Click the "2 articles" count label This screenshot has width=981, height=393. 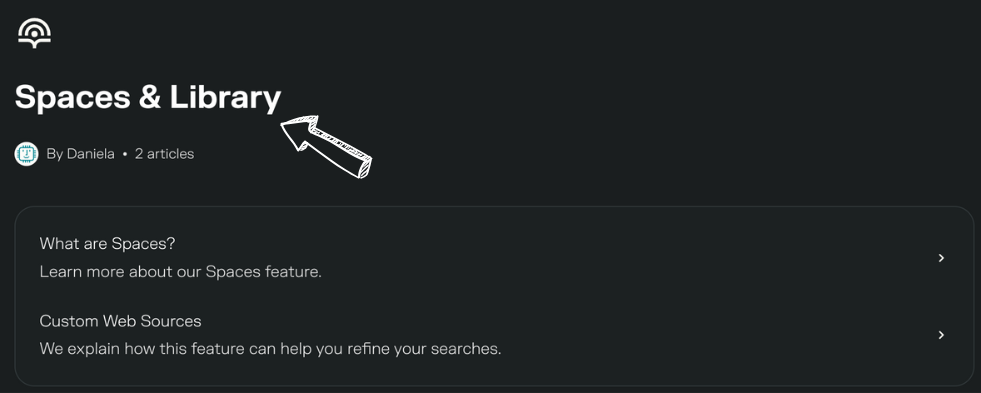(165, 154)
